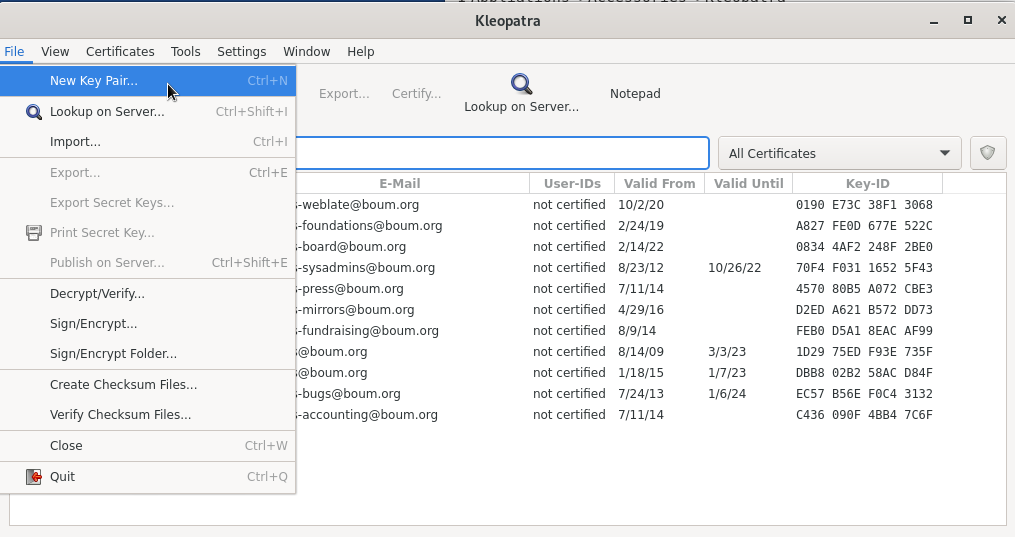This screenshot has width=1015, height=537.
Task: Select Import from the File menu
Action: [x=75, y=142]
